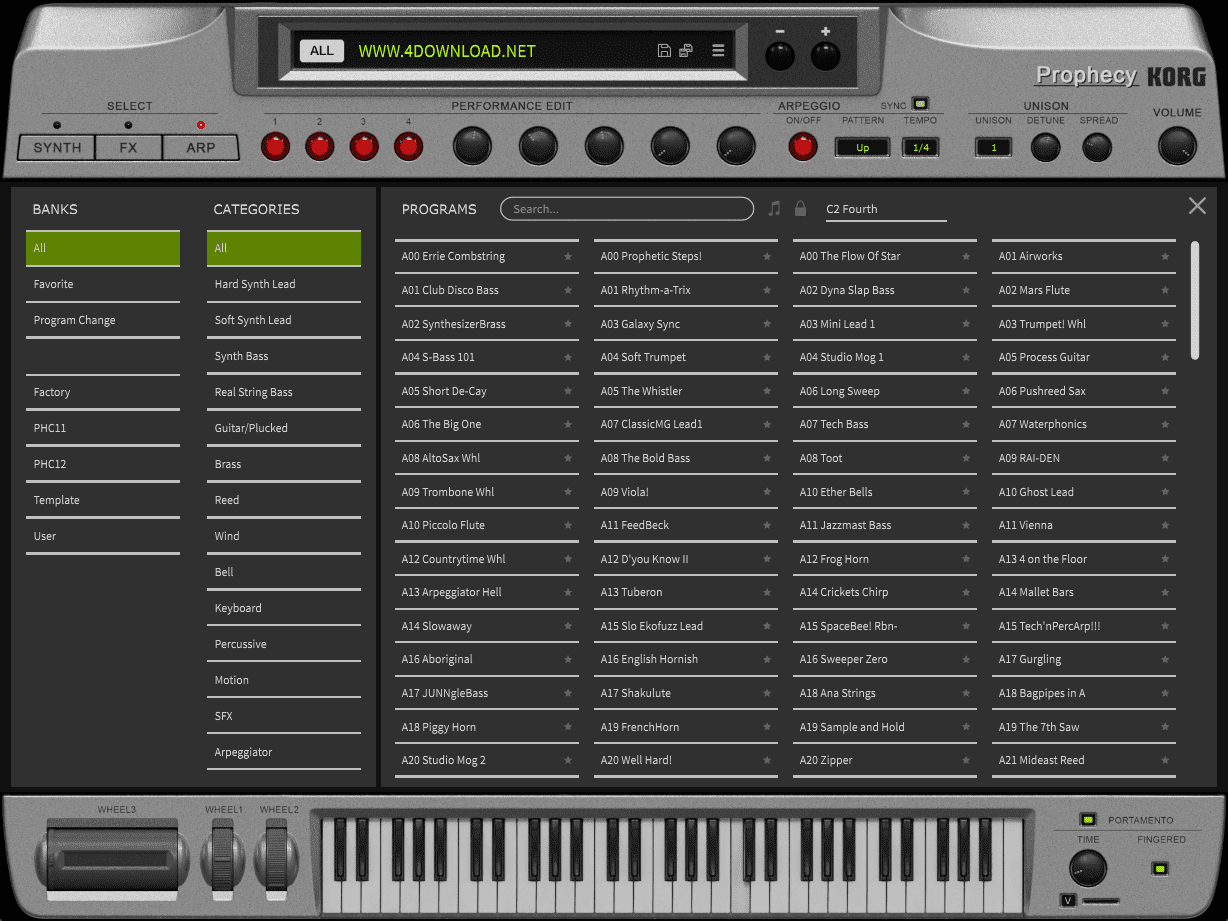1228x921 pixels.
Task: Click the unison SPREAD knob
Action: coord(1097,148)
